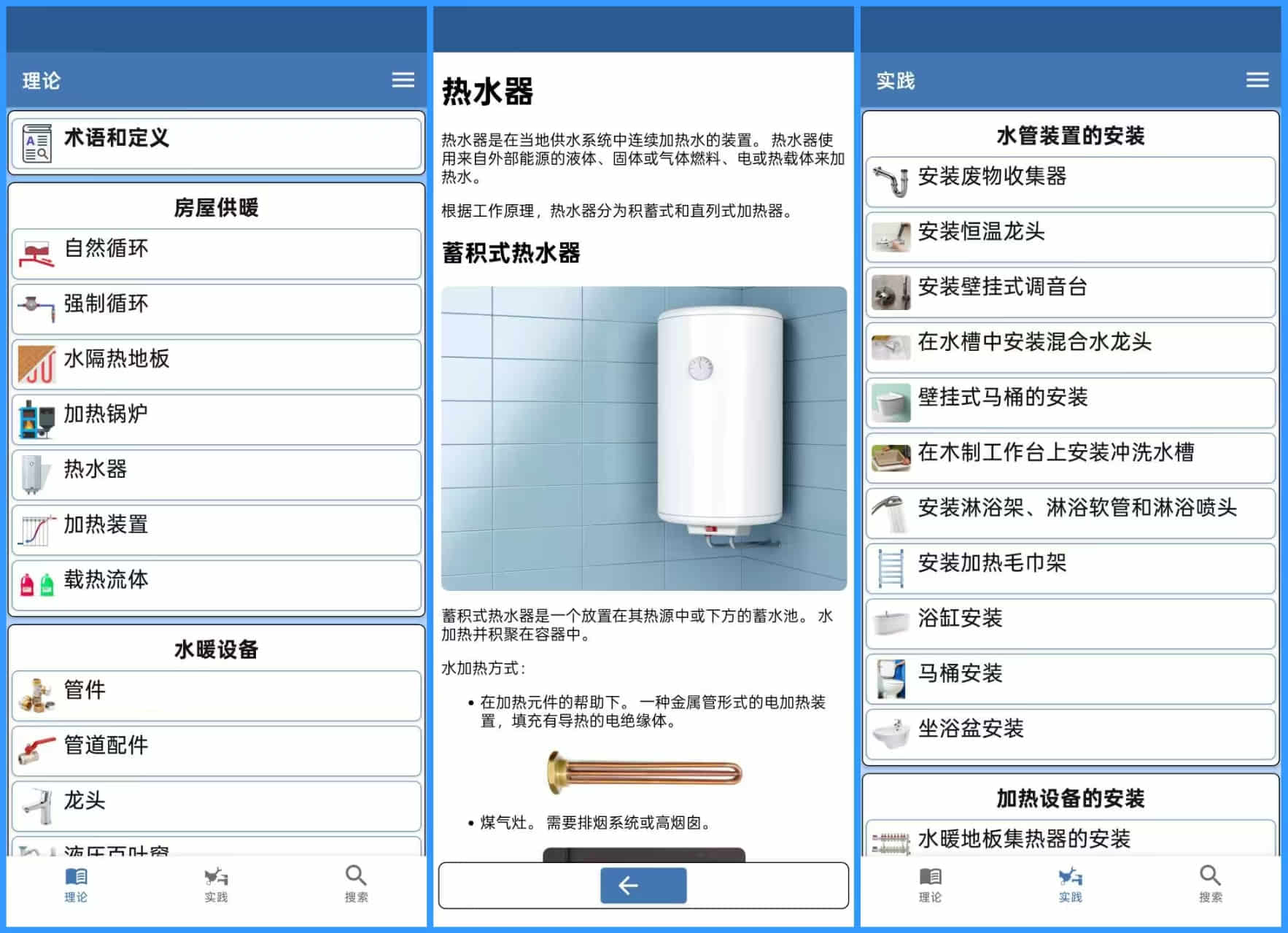1288x933 pixels.
Task: Select the 龙头 faucet icon
Action: pos(36,805)
